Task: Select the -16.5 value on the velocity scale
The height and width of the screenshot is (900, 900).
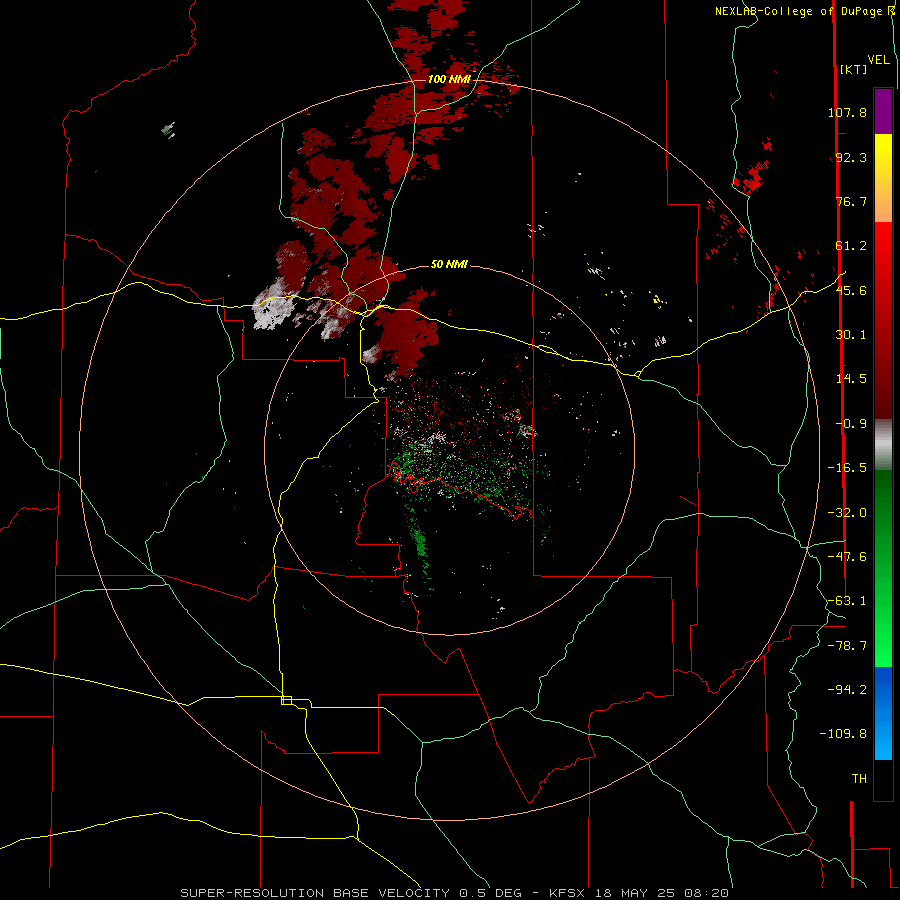Action: click(847, 468)
